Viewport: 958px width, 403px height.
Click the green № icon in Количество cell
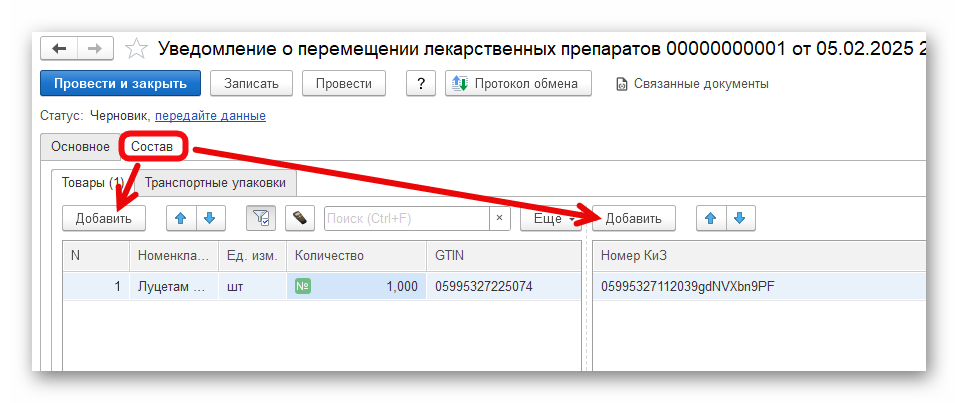click(302, 286)
